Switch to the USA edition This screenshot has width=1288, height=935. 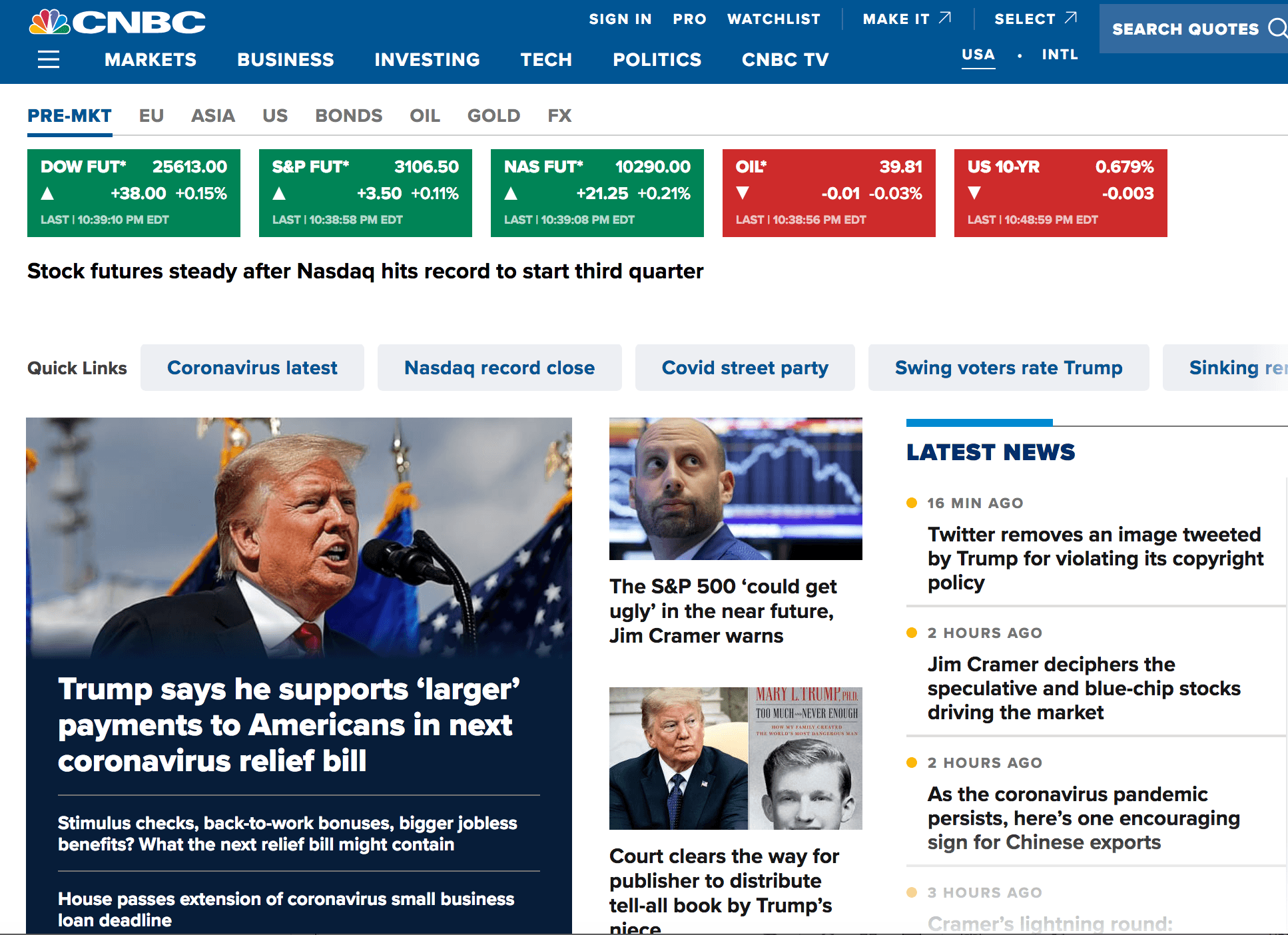pos(978,55)
